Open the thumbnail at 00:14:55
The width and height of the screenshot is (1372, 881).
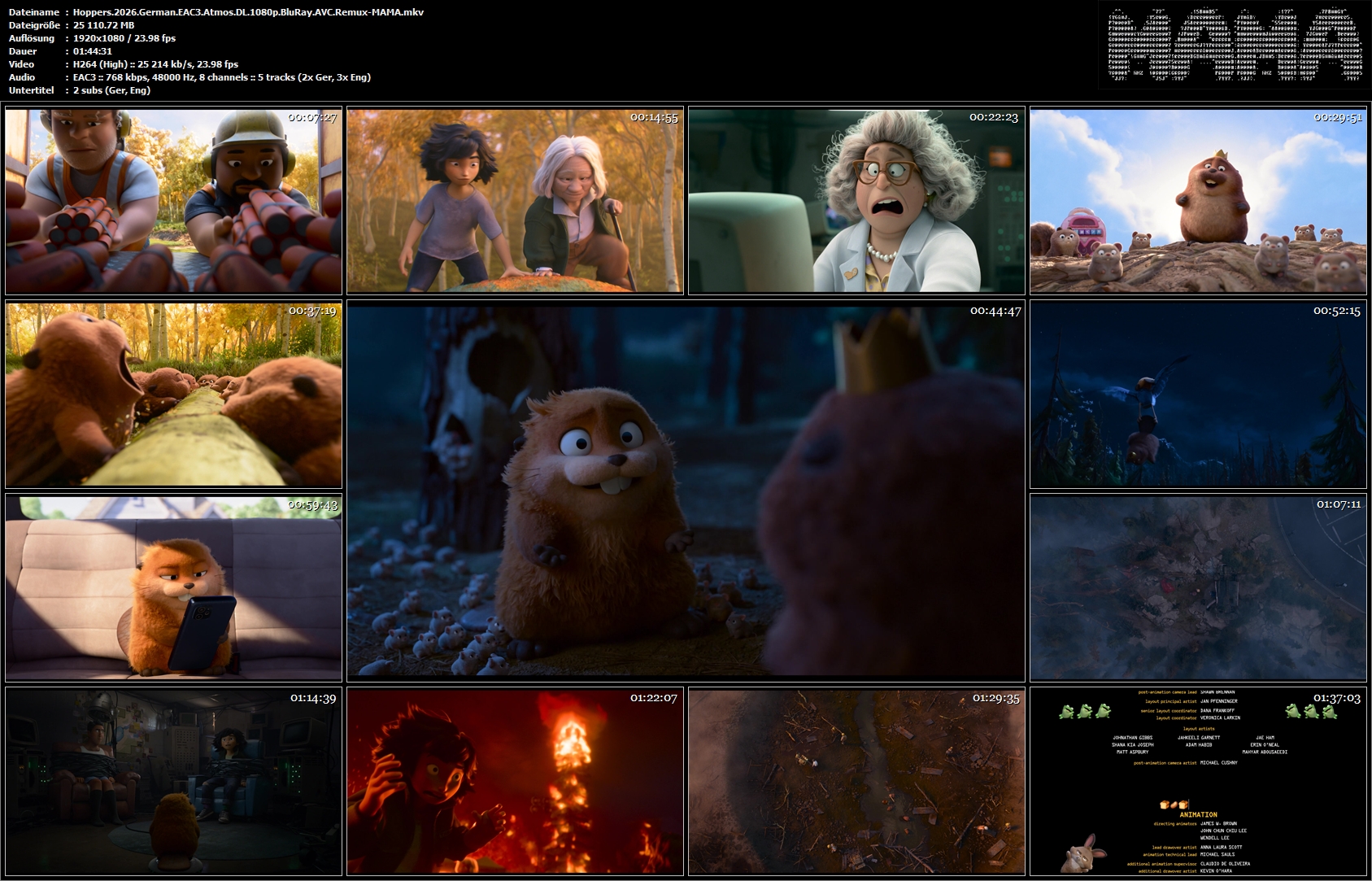(515, 201)
